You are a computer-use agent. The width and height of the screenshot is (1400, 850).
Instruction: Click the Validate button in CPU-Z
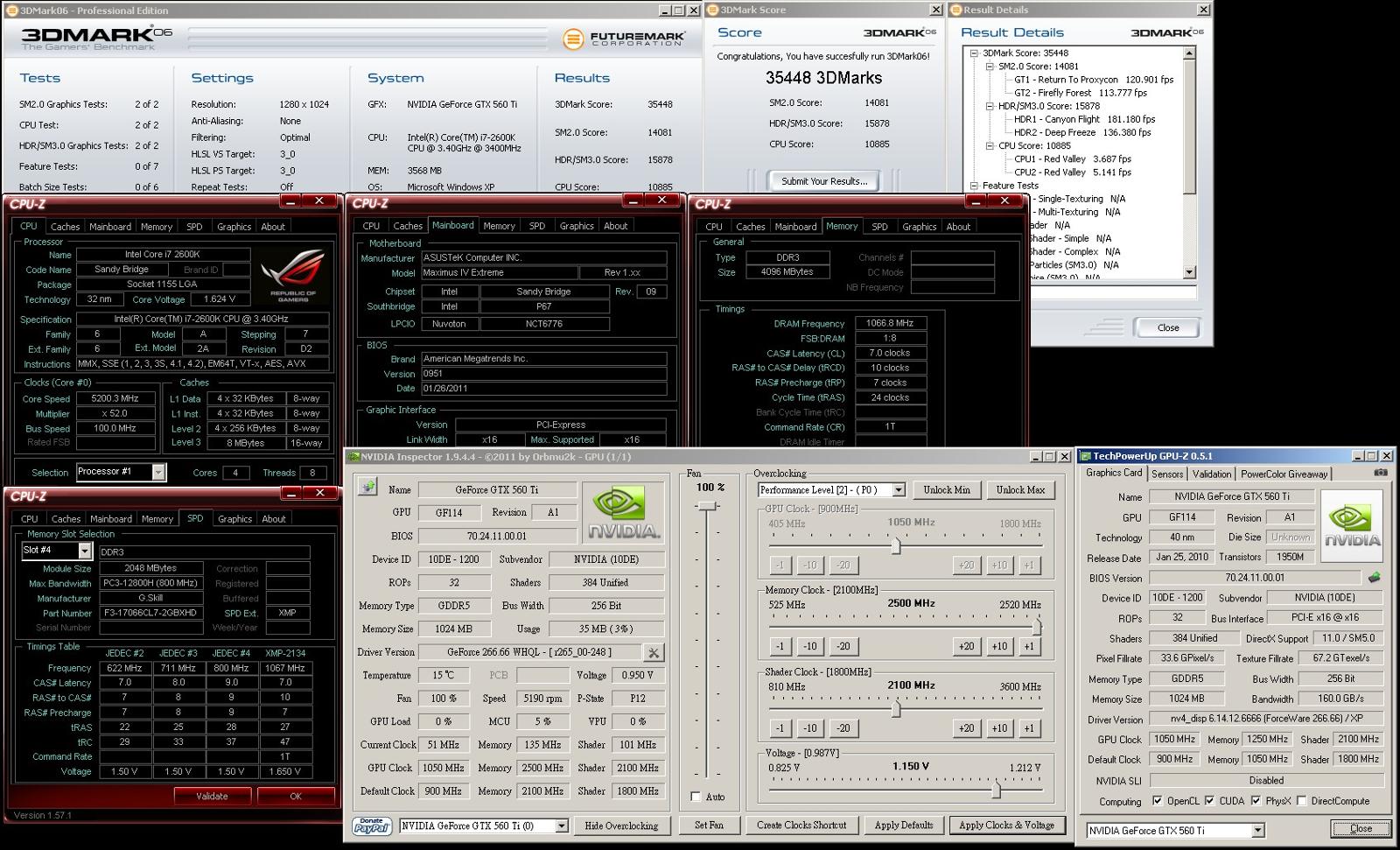point(212,796)
